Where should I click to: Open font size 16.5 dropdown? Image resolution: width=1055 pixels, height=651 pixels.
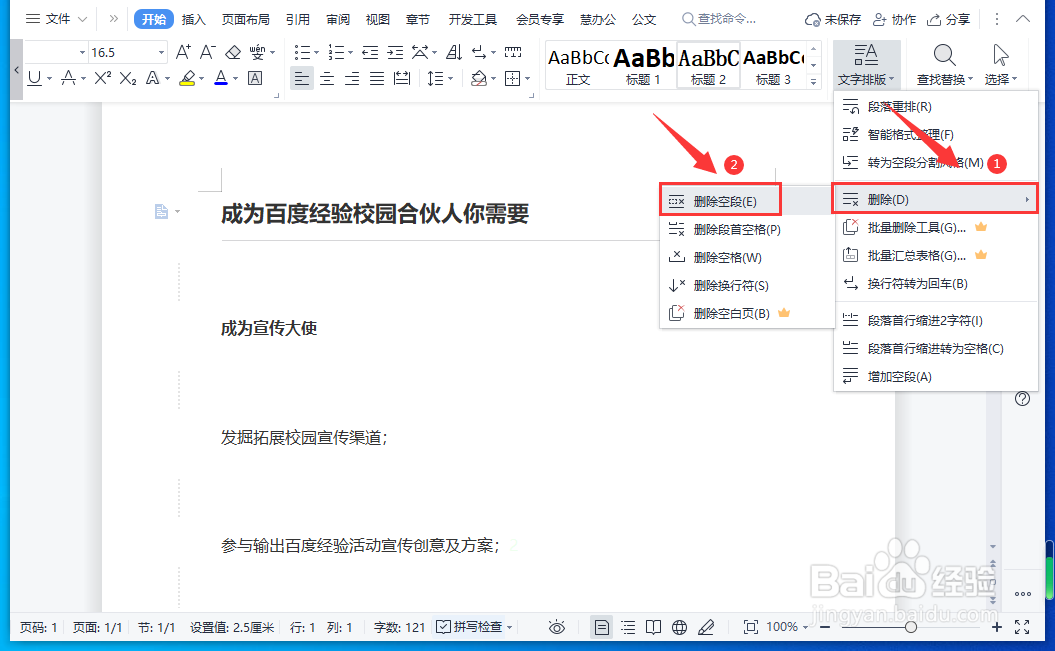point(161,52)
